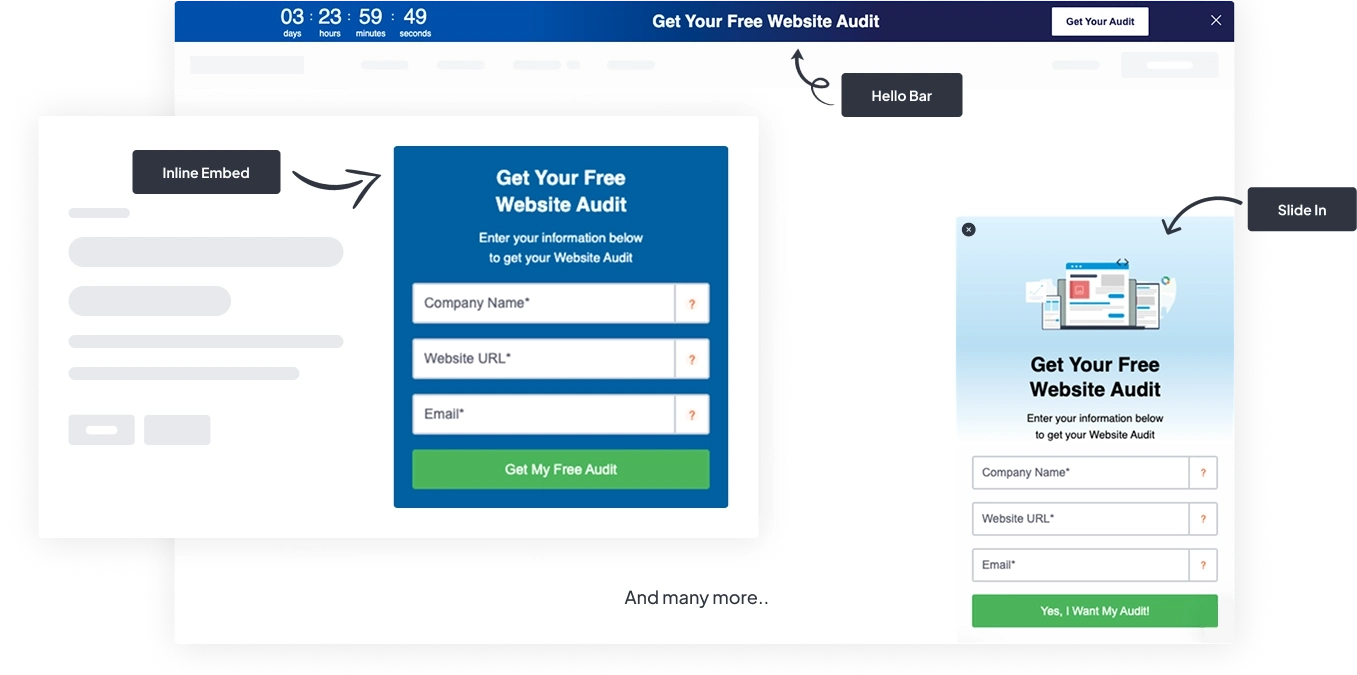Close the hello bar with X icon
The height and width of the screenshot is (675, 1357).
[x=1216, y=21]
